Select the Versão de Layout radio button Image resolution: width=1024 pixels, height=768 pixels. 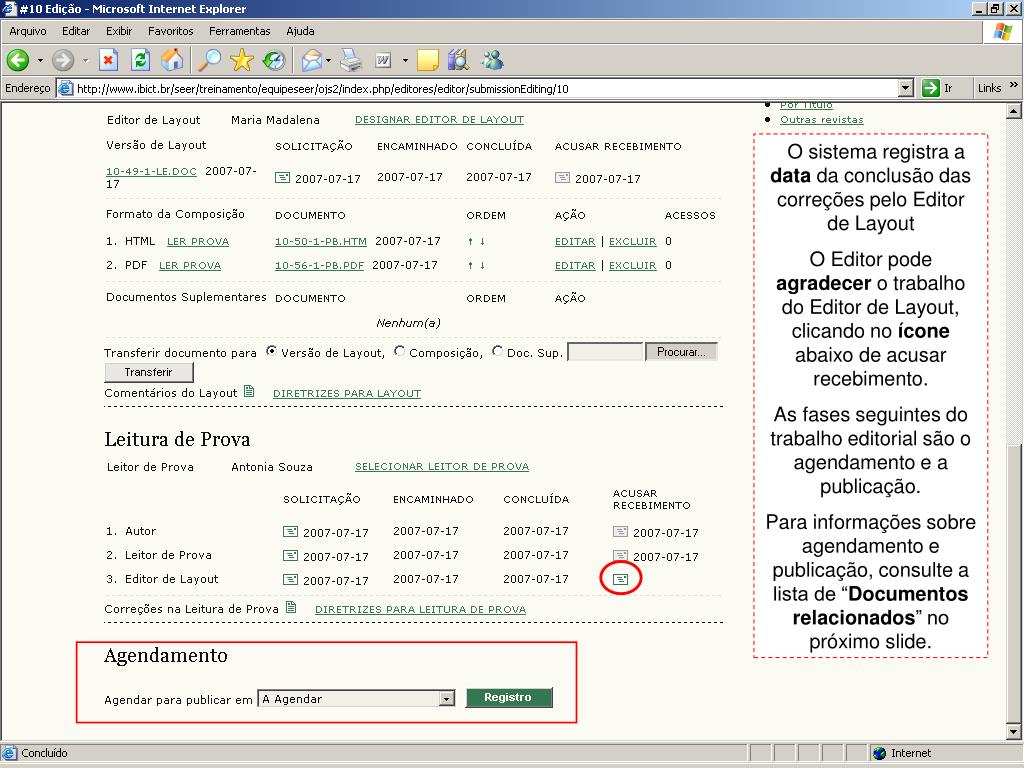[x=271, y=352]
